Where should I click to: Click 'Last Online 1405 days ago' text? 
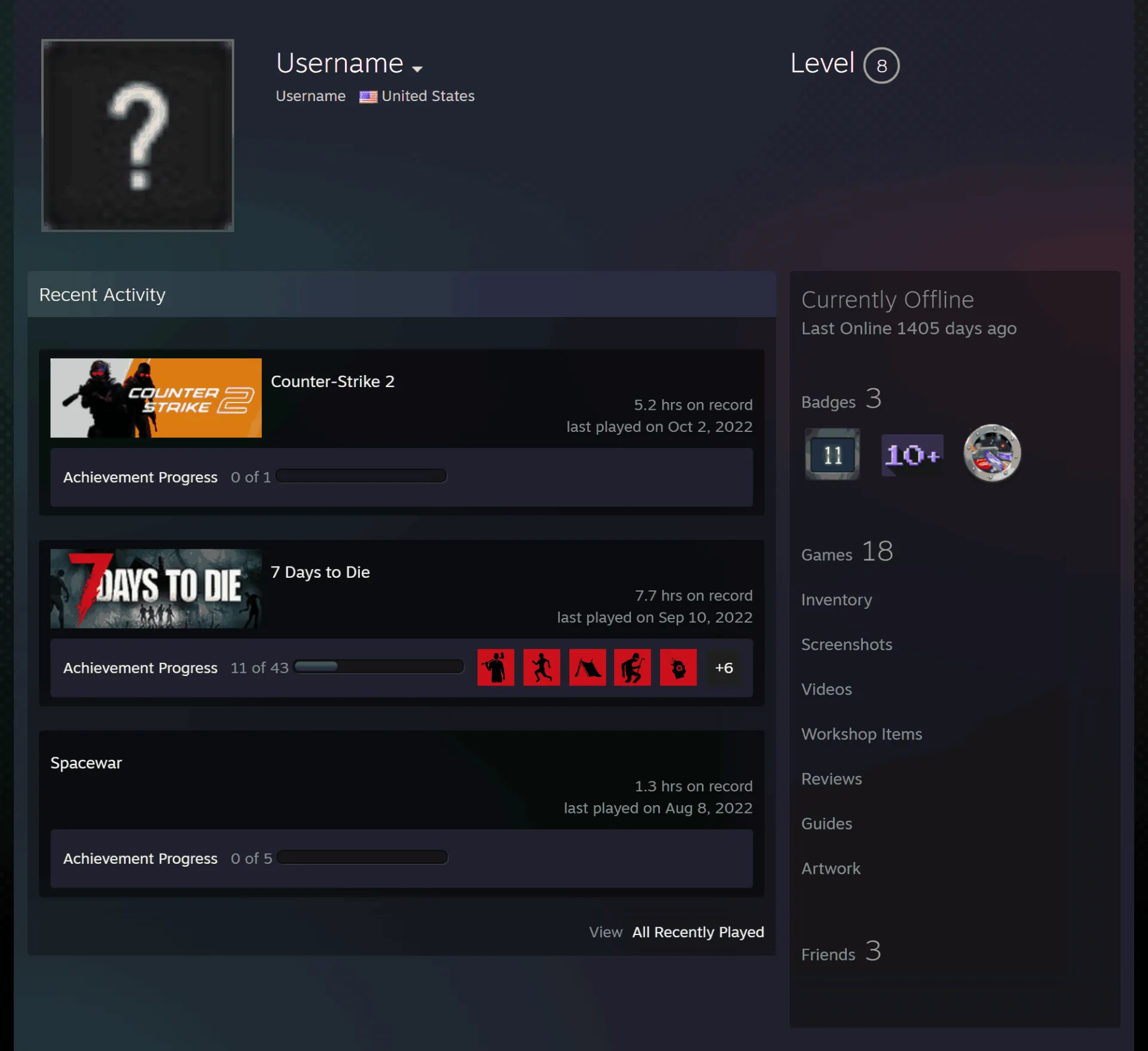point(909,329)
